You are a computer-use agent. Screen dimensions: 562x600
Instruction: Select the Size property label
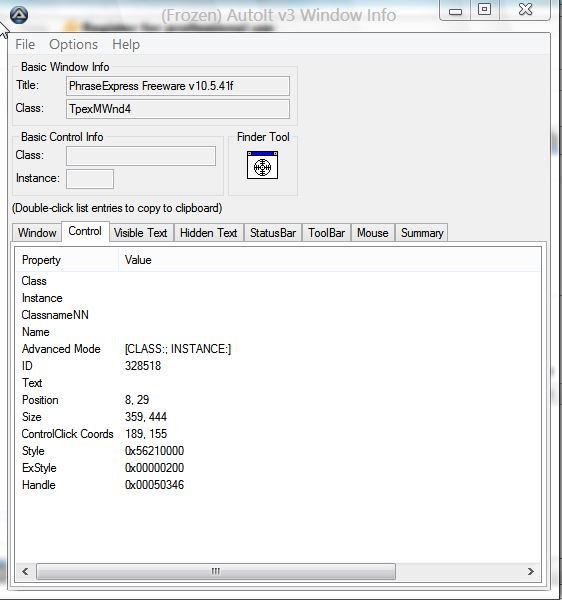[32, 417]
